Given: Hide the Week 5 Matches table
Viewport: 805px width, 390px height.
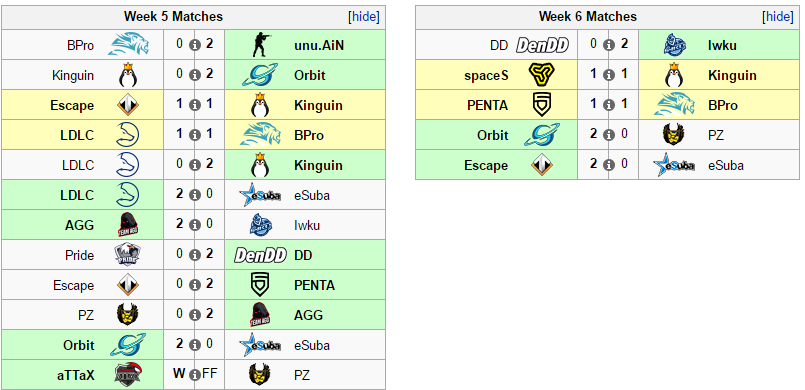Looking at the screenshot, I should click(x=364, y=16).
